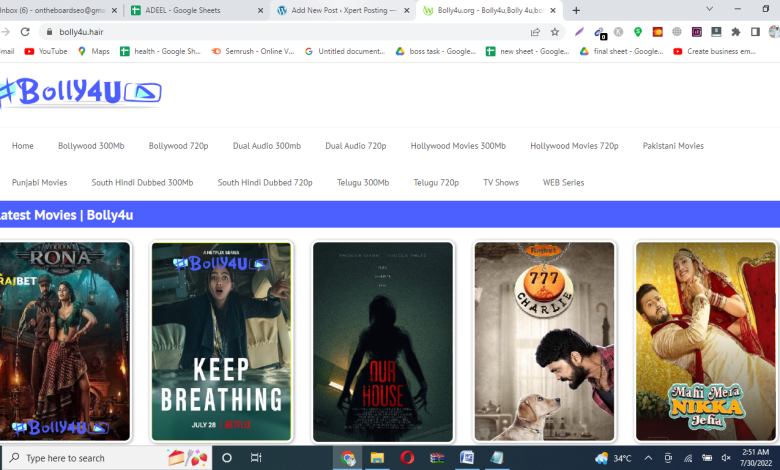Open the YouTube bookmark
The image size is (780, 470).
pyautogui.click(x=46, y=51)
